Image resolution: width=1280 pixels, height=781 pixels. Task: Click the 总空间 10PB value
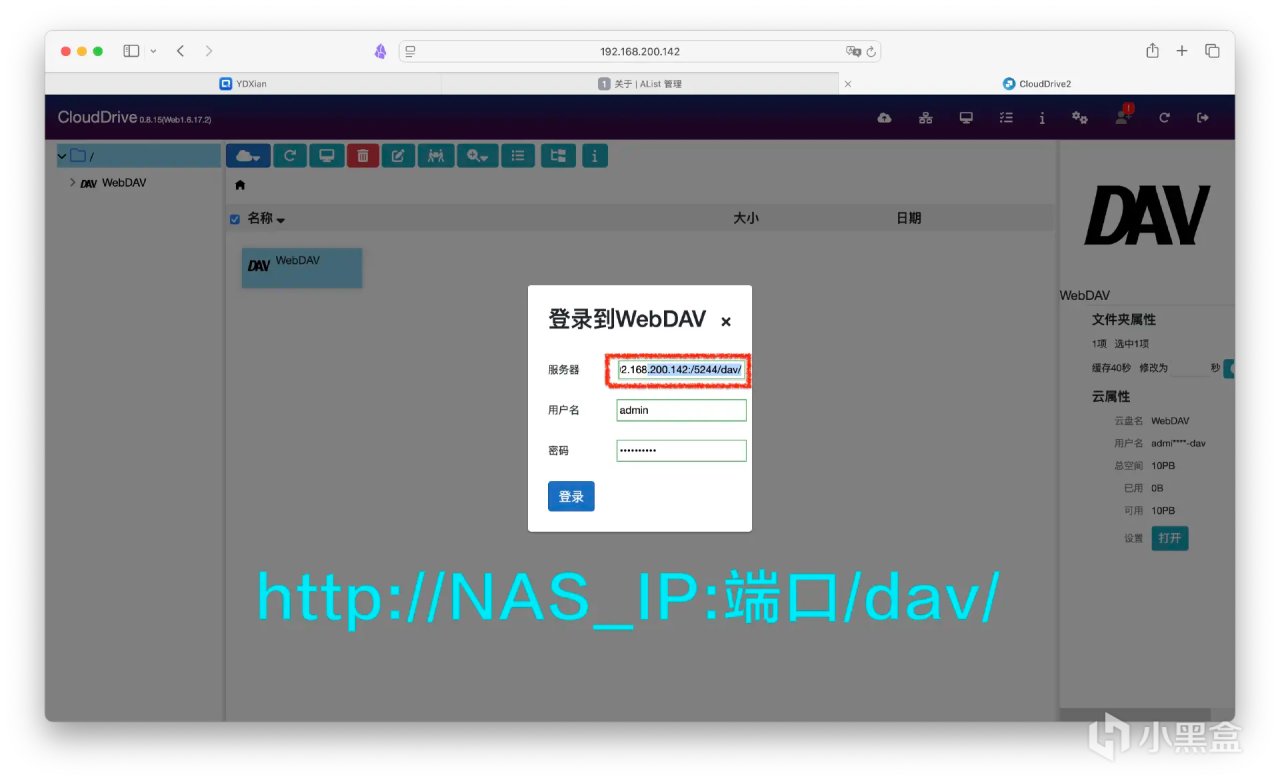click(x=1163, y=466)
